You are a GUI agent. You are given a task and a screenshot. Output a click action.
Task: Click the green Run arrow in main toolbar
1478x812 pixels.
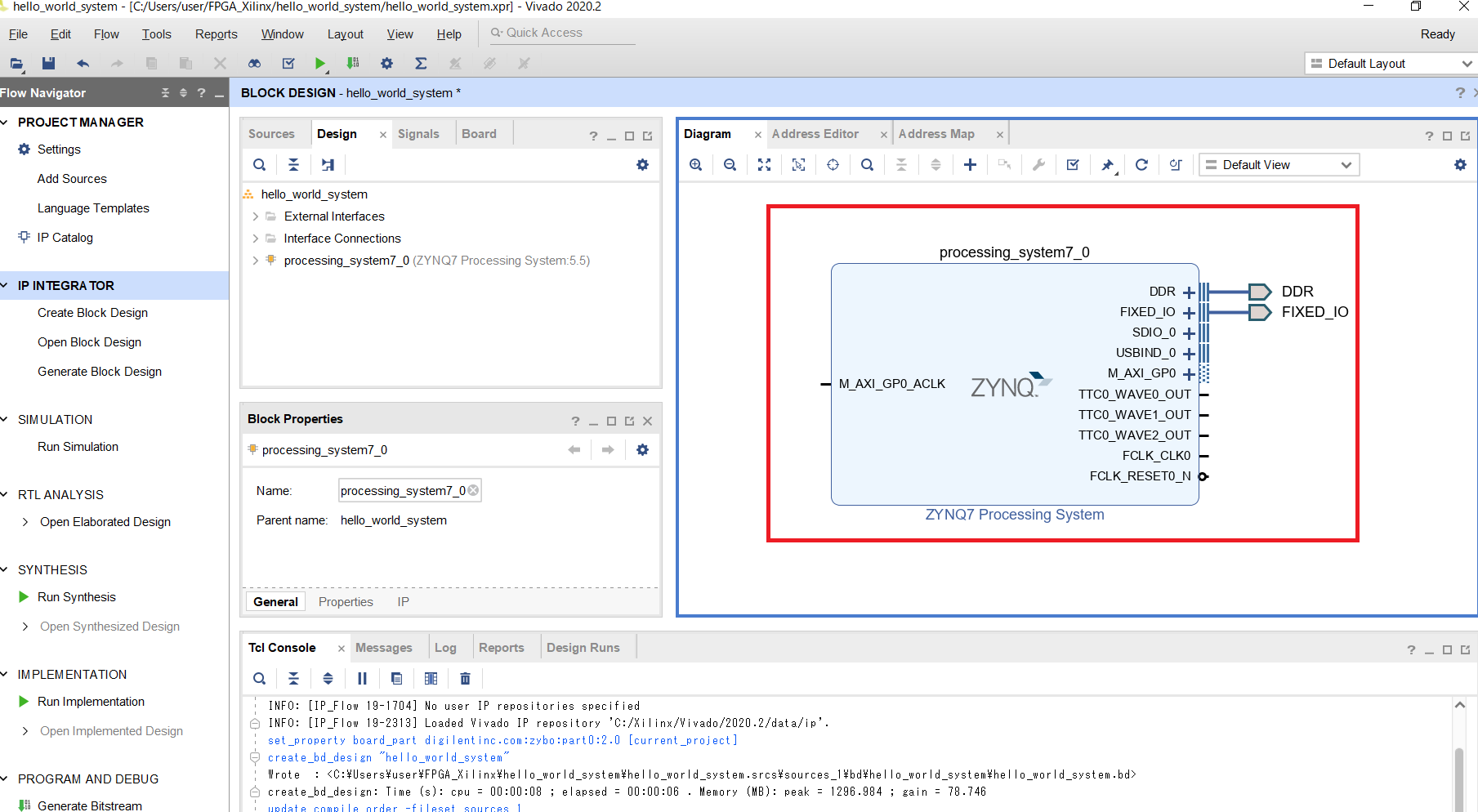tap(320, 64)
